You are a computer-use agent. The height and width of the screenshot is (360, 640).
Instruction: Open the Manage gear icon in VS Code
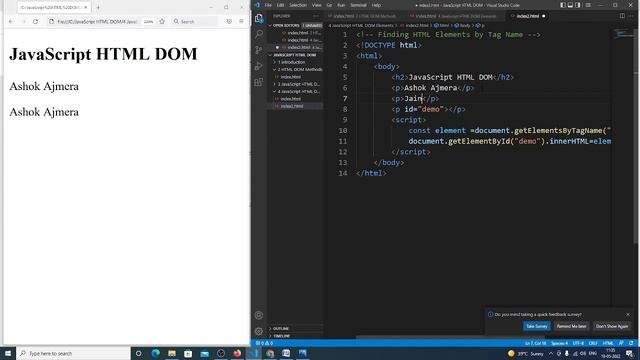(x=259, y=331)
